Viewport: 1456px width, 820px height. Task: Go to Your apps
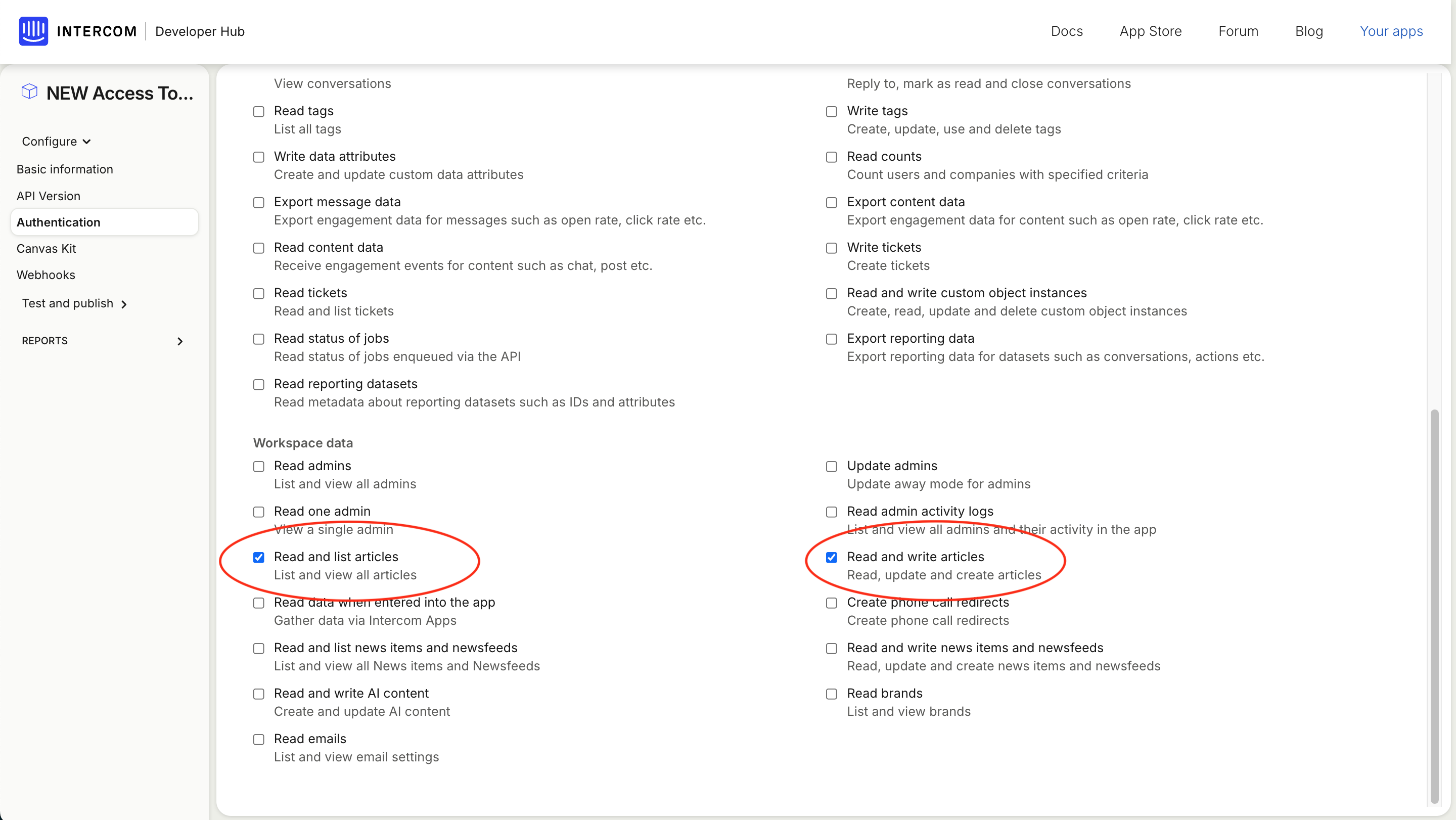click(1392, 31)
